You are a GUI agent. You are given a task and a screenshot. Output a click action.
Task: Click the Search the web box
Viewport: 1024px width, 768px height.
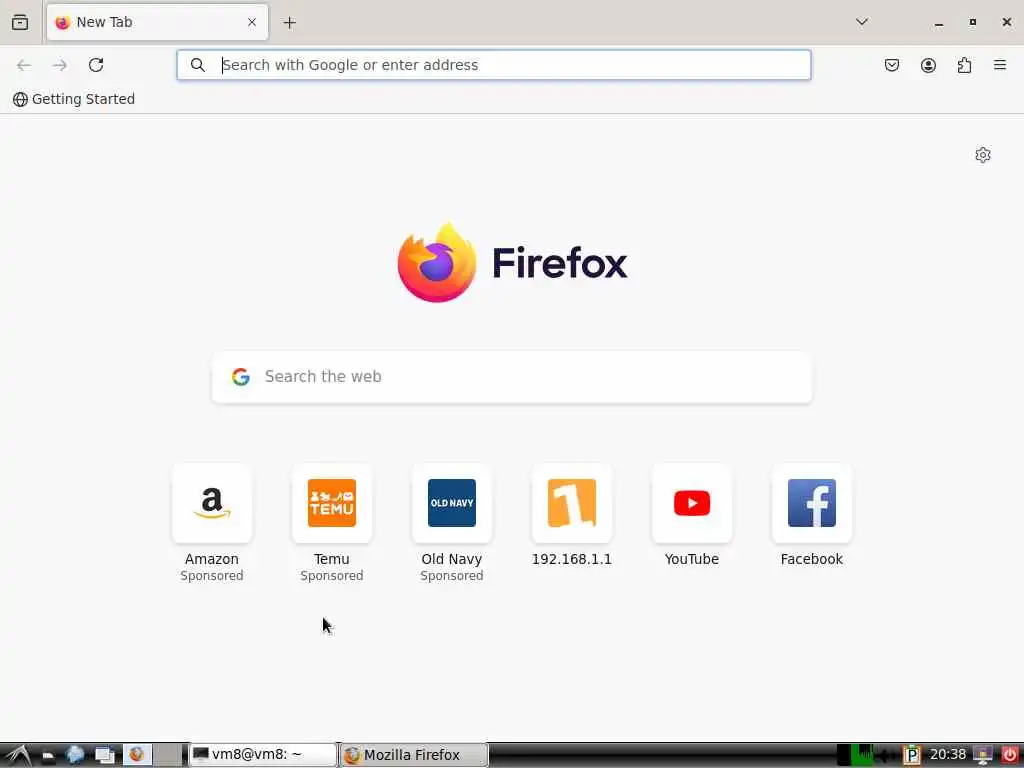coord(512,377)
